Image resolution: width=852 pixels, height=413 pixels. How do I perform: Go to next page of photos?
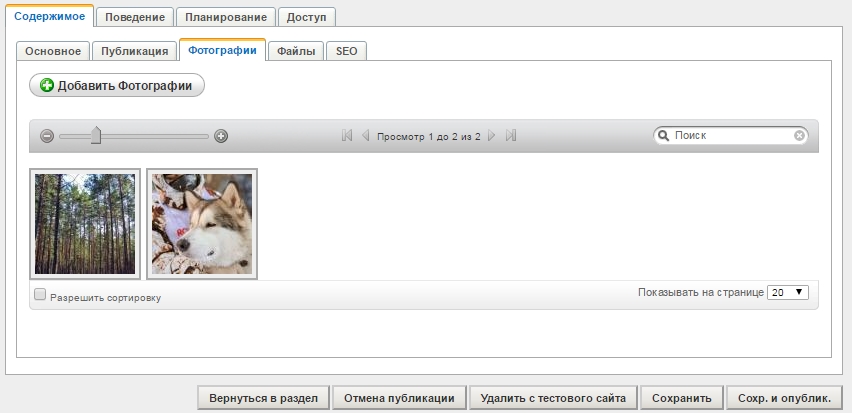tap(492, 135)
